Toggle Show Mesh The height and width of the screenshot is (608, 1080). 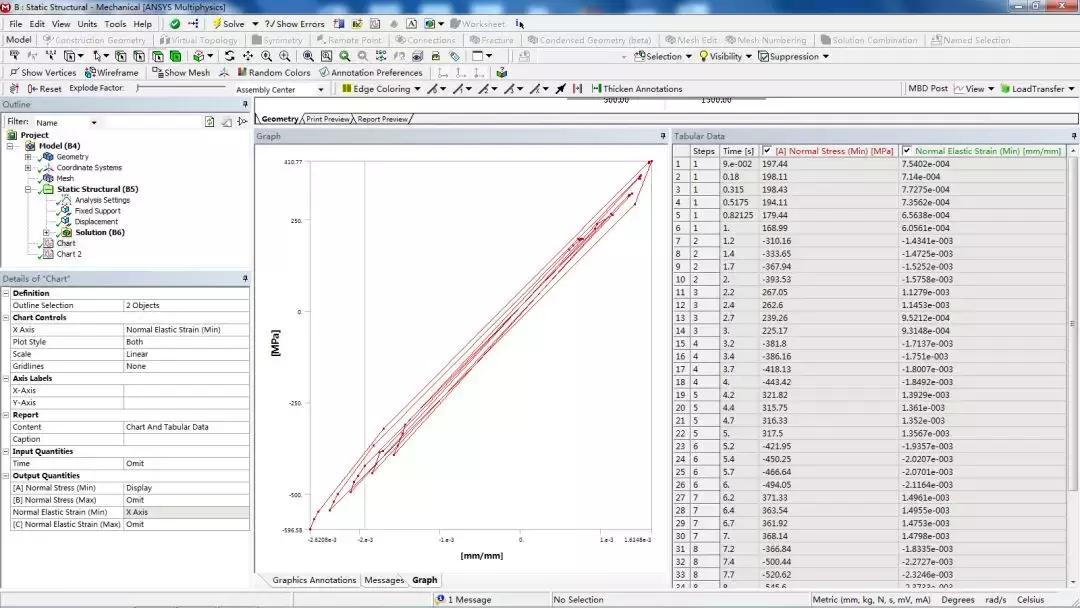point(180,72)
